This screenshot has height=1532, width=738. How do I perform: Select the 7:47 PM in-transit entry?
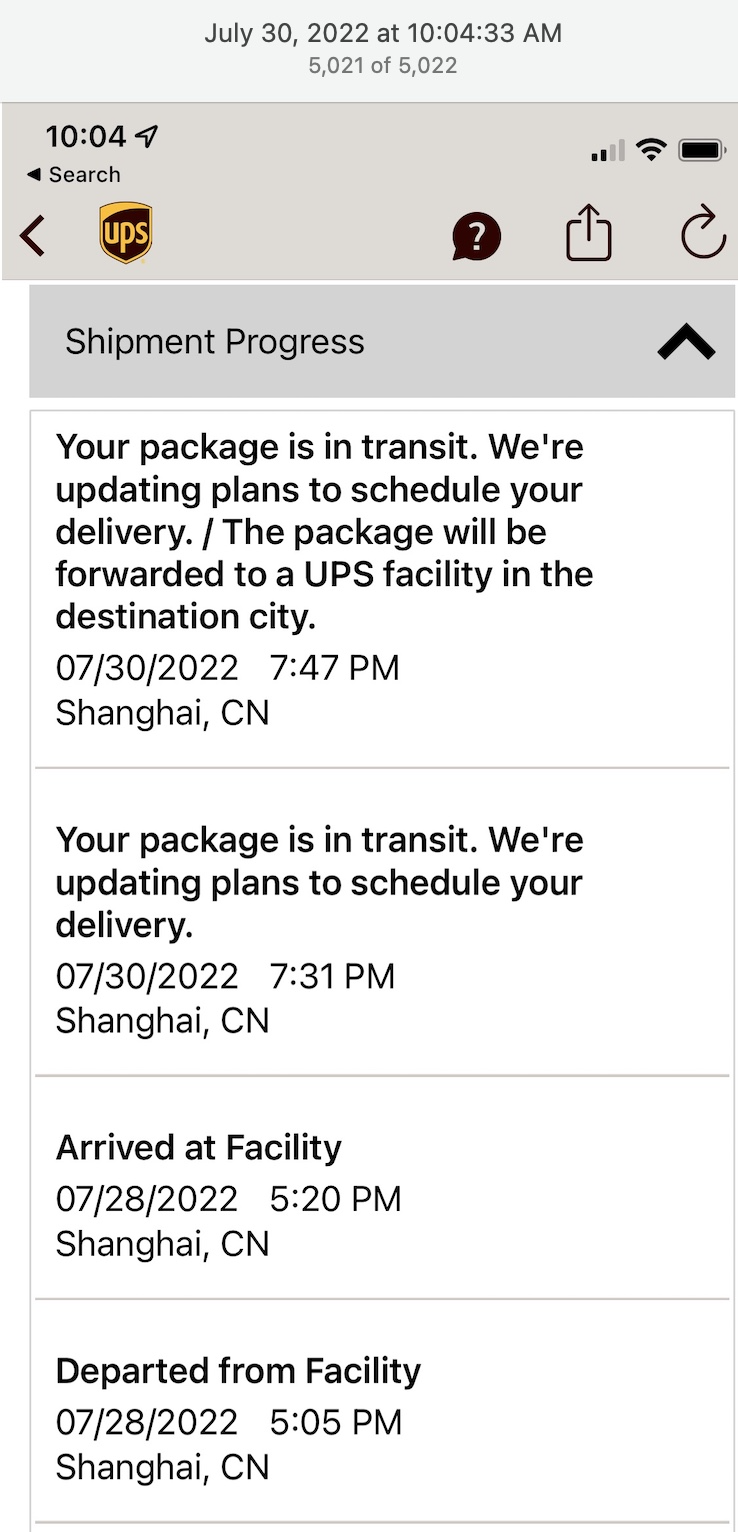pyautogui.click(x=382, y=589)
